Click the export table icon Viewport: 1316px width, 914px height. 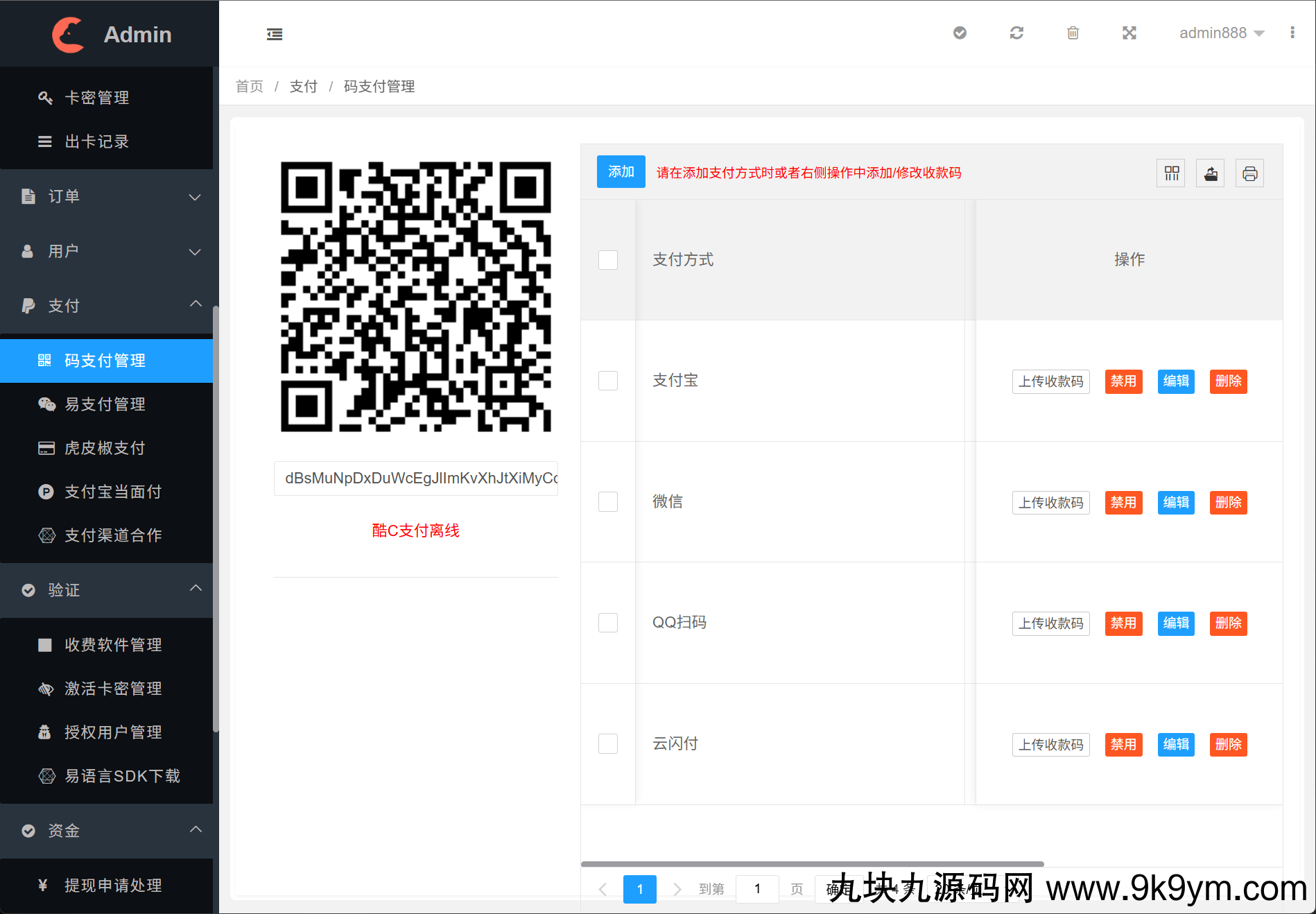coord(1211,173)
